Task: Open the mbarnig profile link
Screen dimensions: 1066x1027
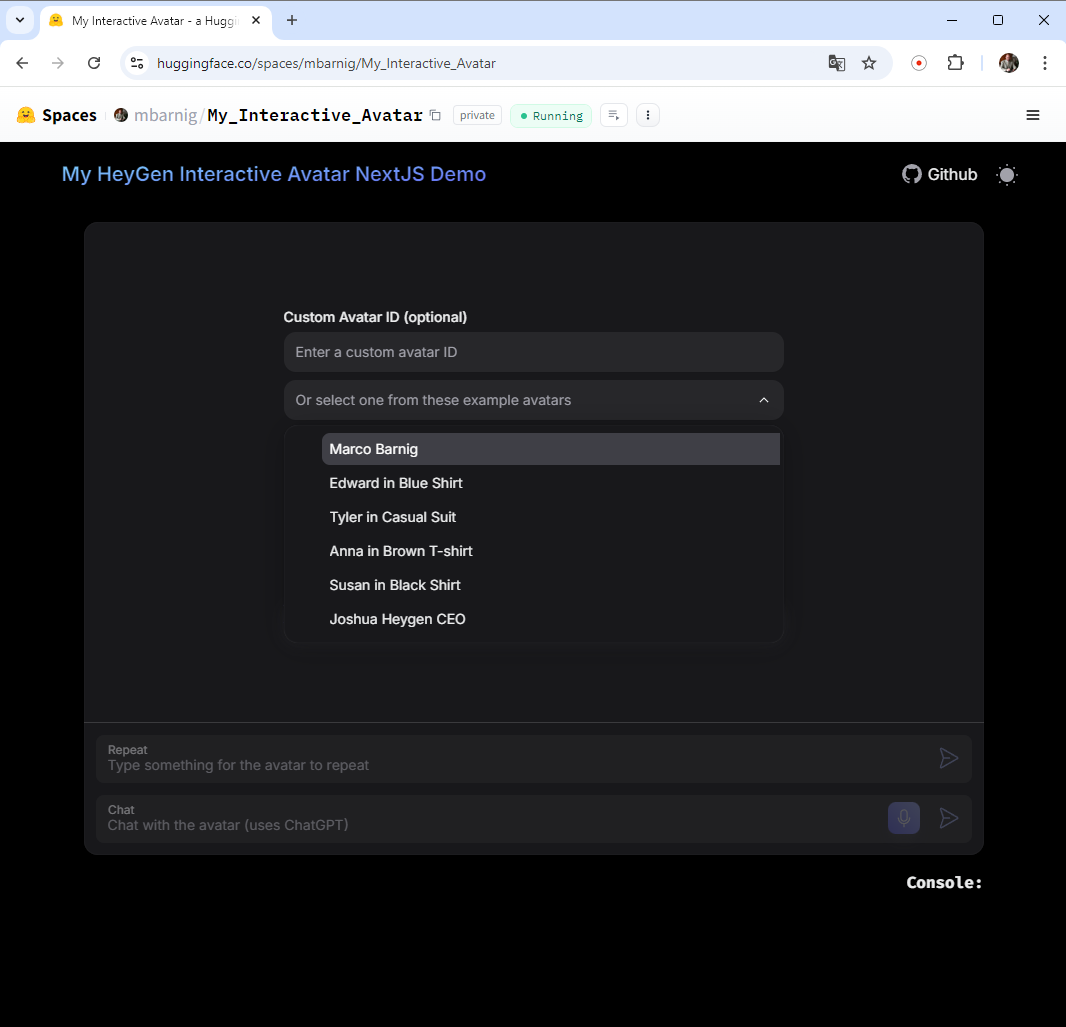Action: tap(165, 116)
